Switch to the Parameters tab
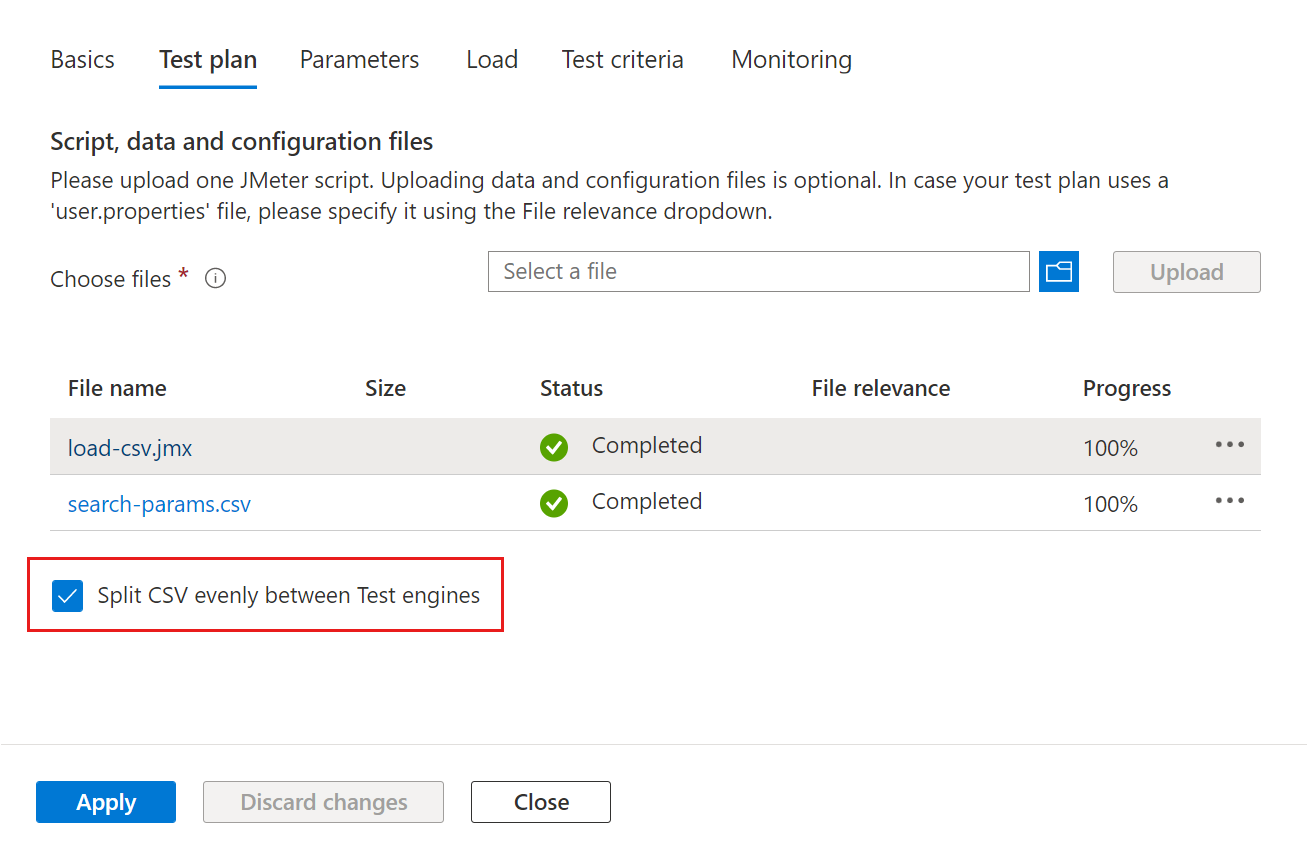This screenshot has width=1307, height=864. (x=359, y=60)
